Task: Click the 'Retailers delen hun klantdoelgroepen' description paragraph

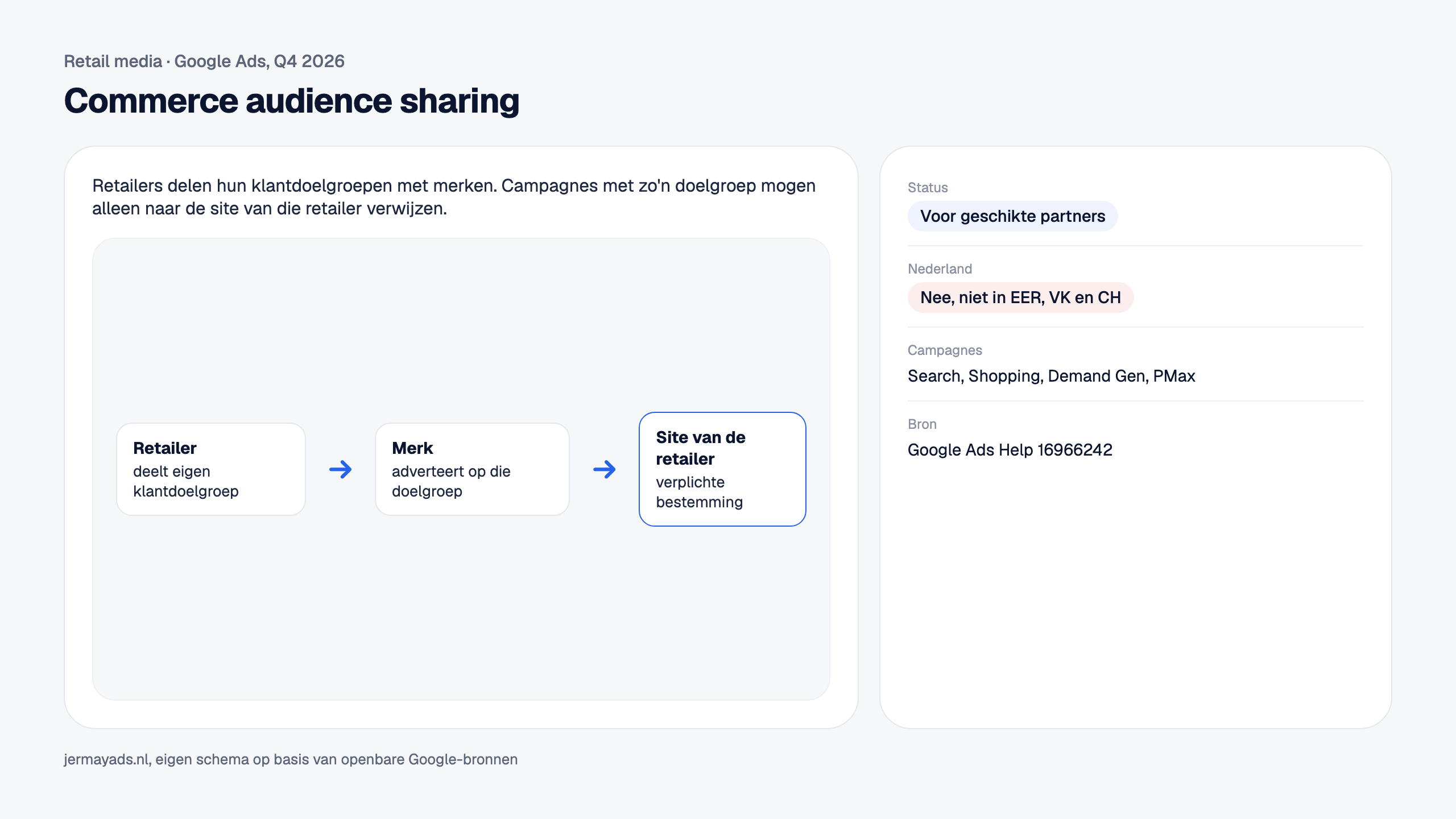Action: pyautogui.click(x=454, y=197)
